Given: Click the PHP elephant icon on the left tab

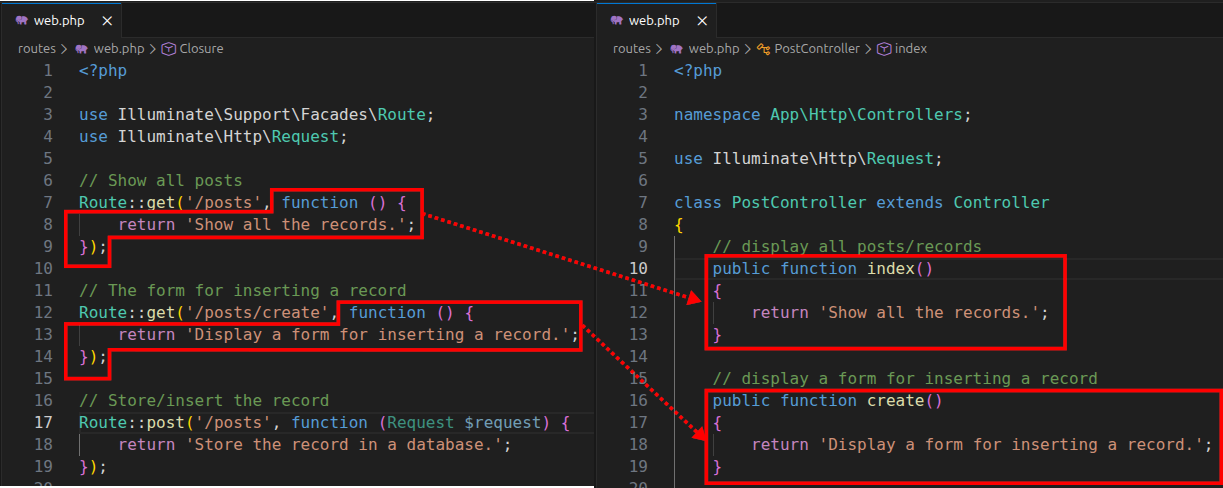Looking at the screenshot, I should tap(22, 21).
